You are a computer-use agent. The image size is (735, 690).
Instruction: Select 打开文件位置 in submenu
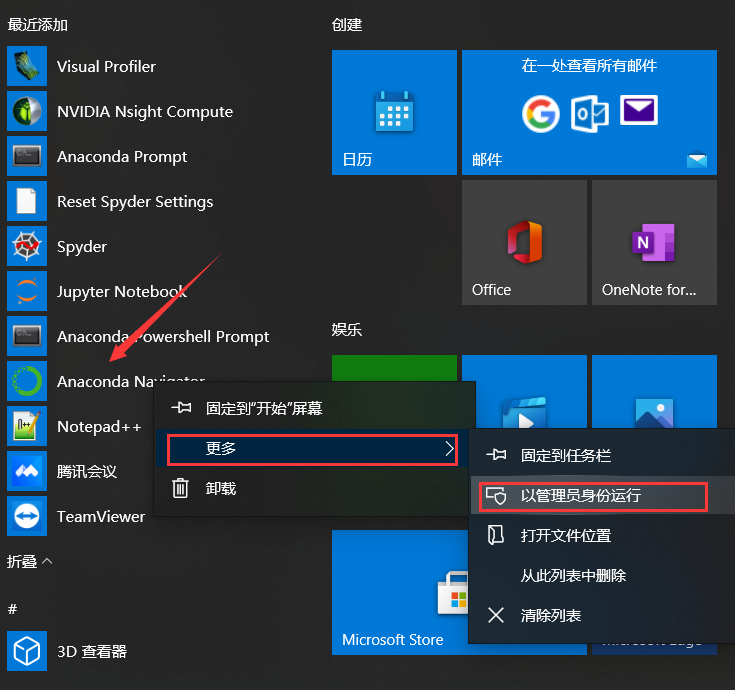pyautogui.click(x=602, y=535)
